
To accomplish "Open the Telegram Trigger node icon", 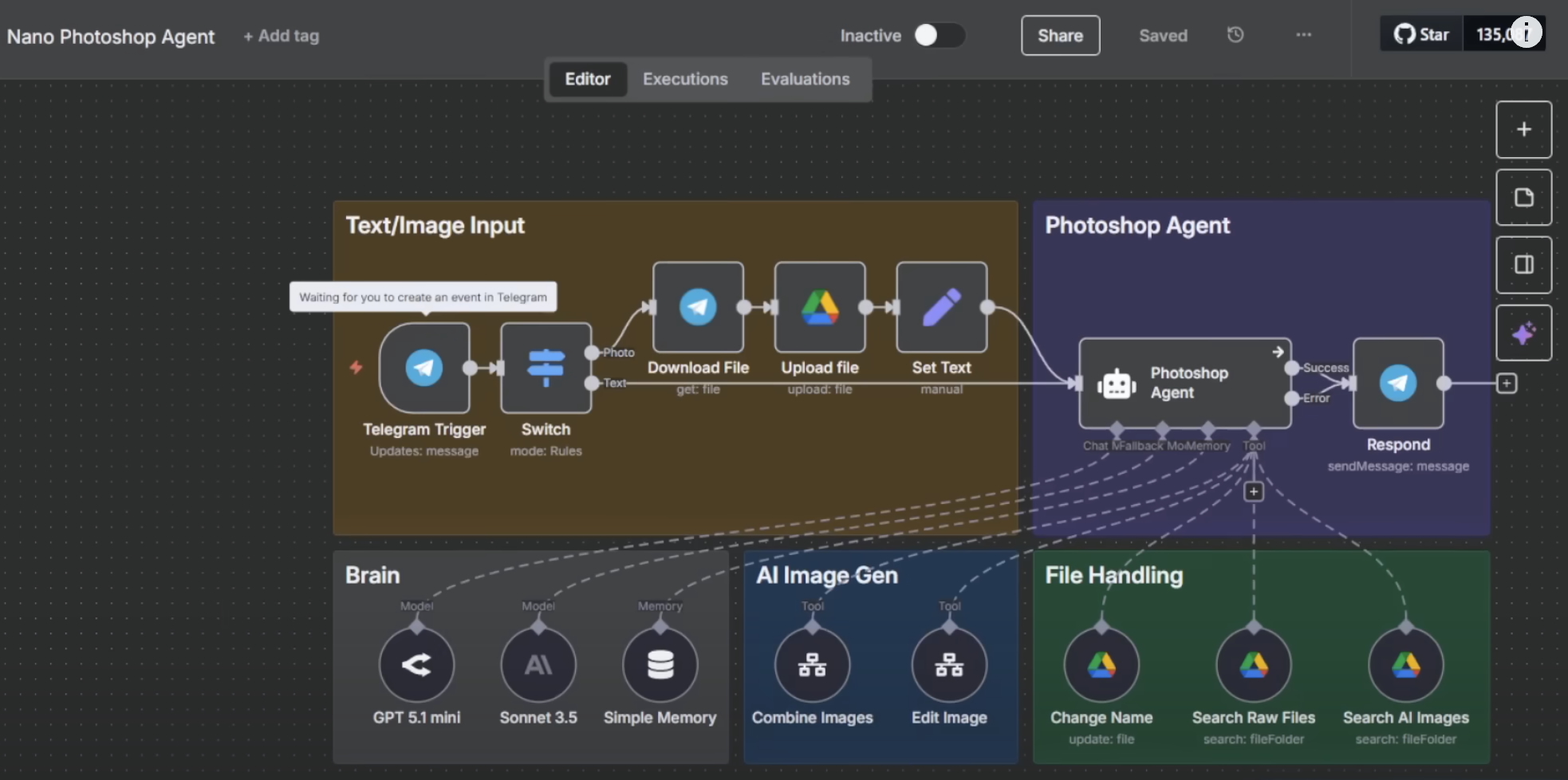I will tap(424, 368).
